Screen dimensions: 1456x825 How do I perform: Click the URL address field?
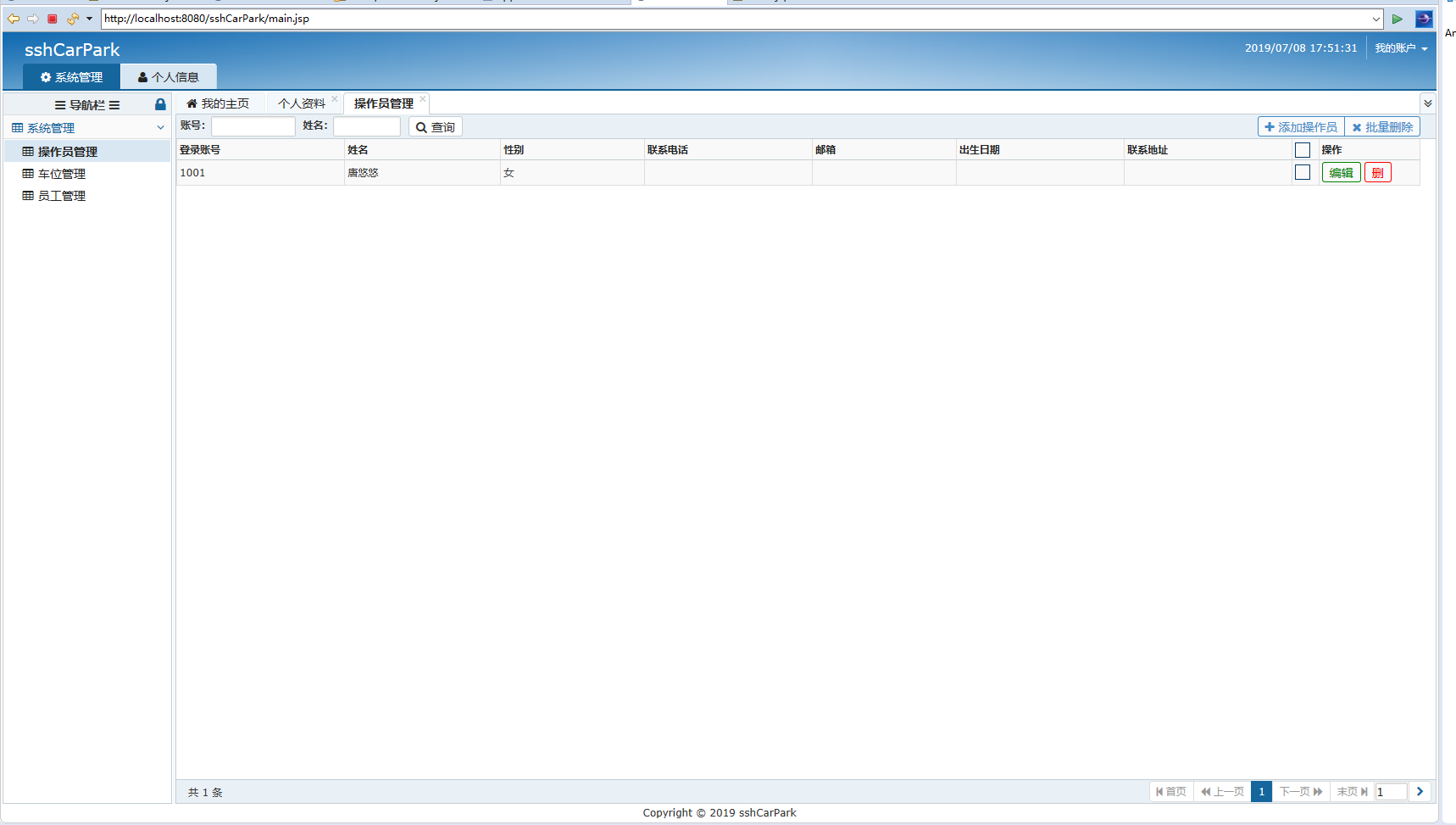736,19
